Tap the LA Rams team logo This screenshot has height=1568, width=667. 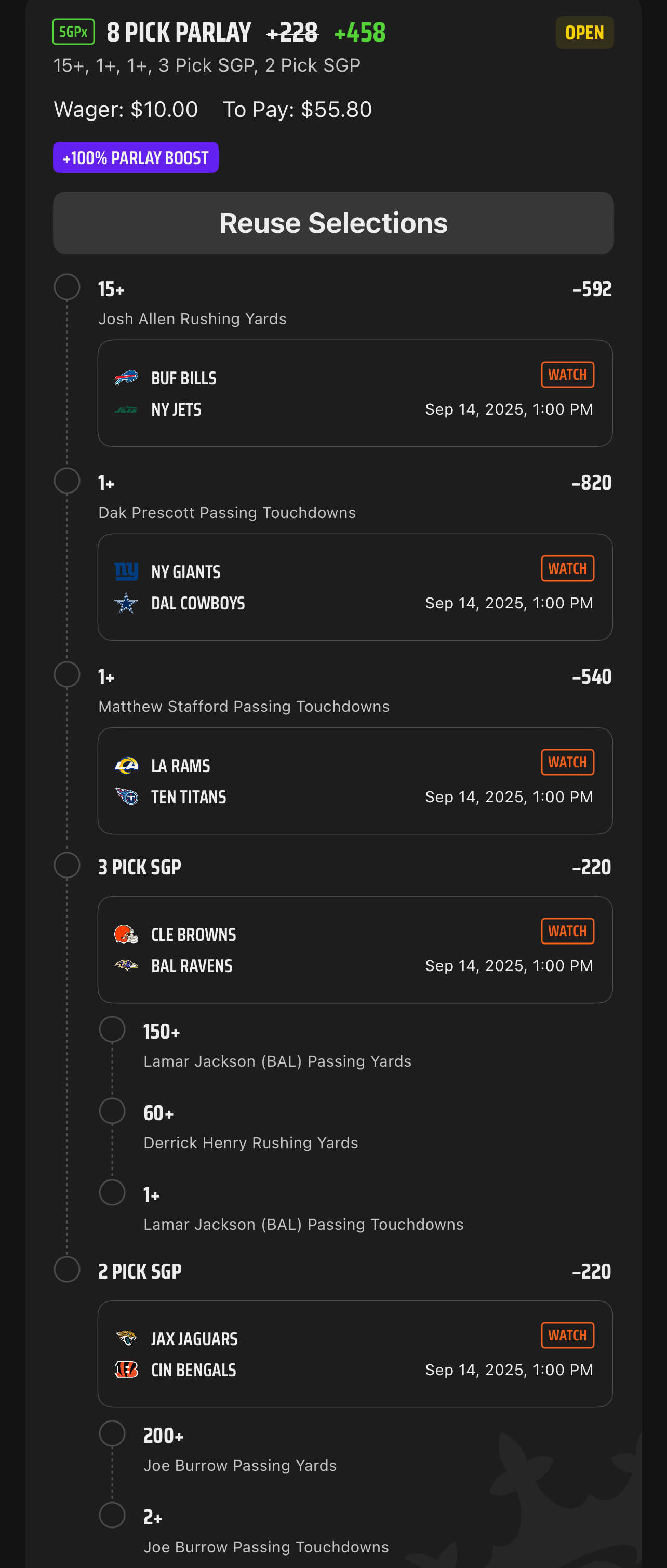(126, 765)
